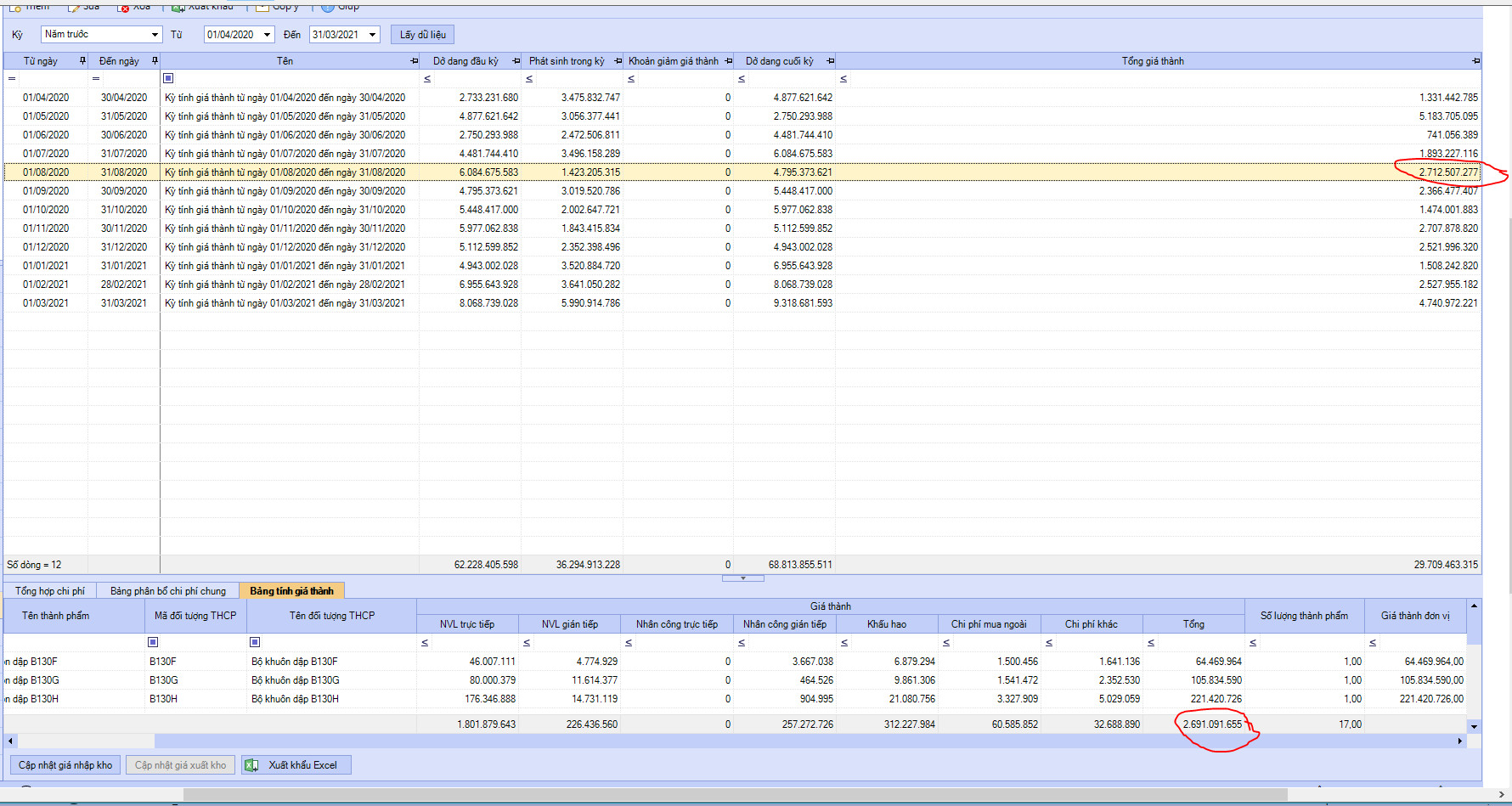Viewport: 1512px width, 806px height.
Task: Select the Bảng tính giá thành tab
Action: point(291,591)
